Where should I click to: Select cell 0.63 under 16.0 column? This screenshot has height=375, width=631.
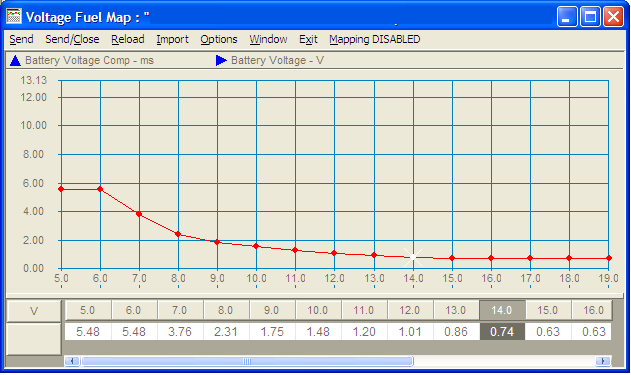coord(592,332)
